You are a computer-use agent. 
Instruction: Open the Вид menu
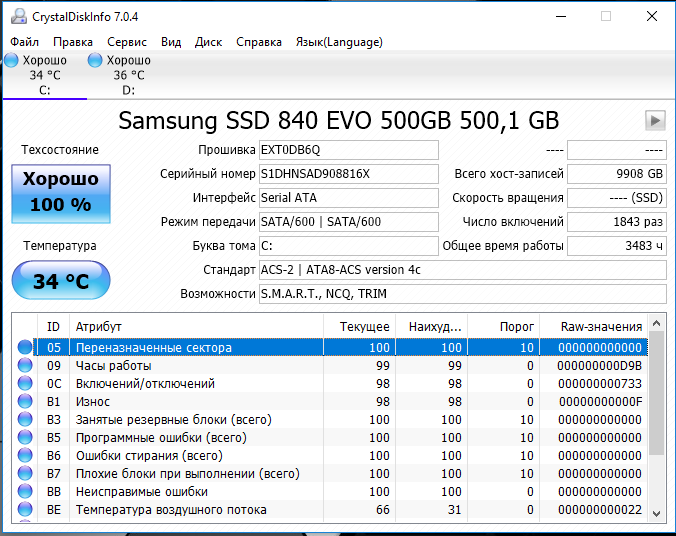coord(171,42)
